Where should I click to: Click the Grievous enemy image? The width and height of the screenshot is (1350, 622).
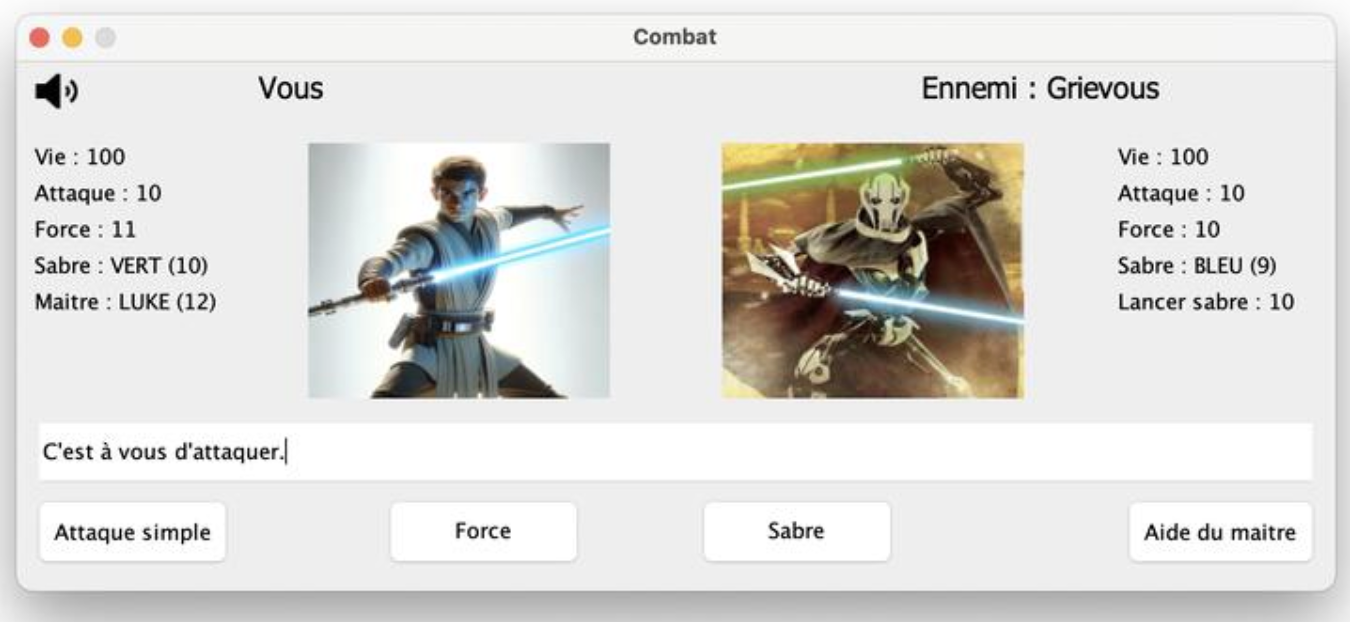(873, 270)
